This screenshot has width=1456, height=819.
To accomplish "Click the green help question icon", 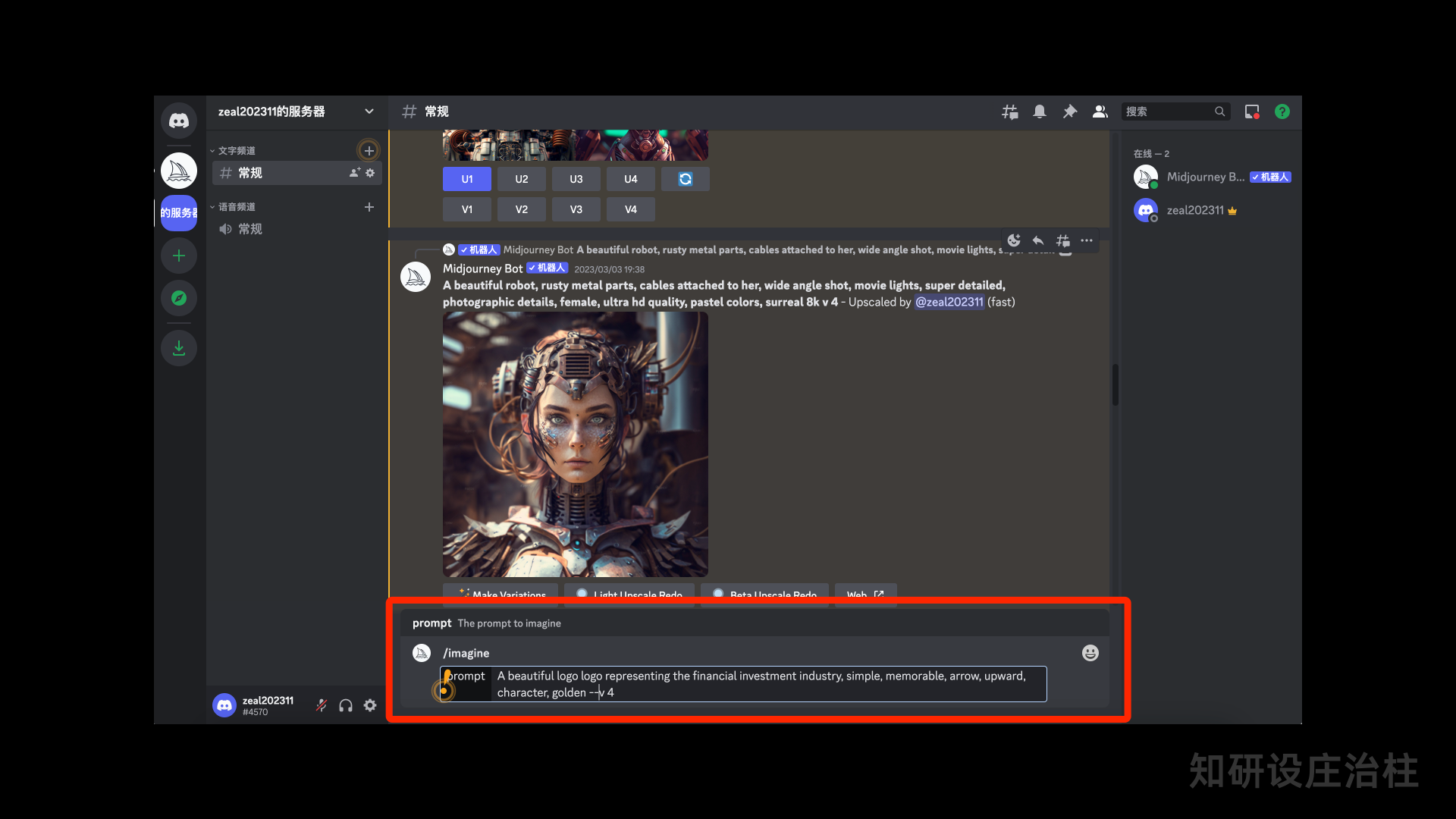I will 1282,111.
